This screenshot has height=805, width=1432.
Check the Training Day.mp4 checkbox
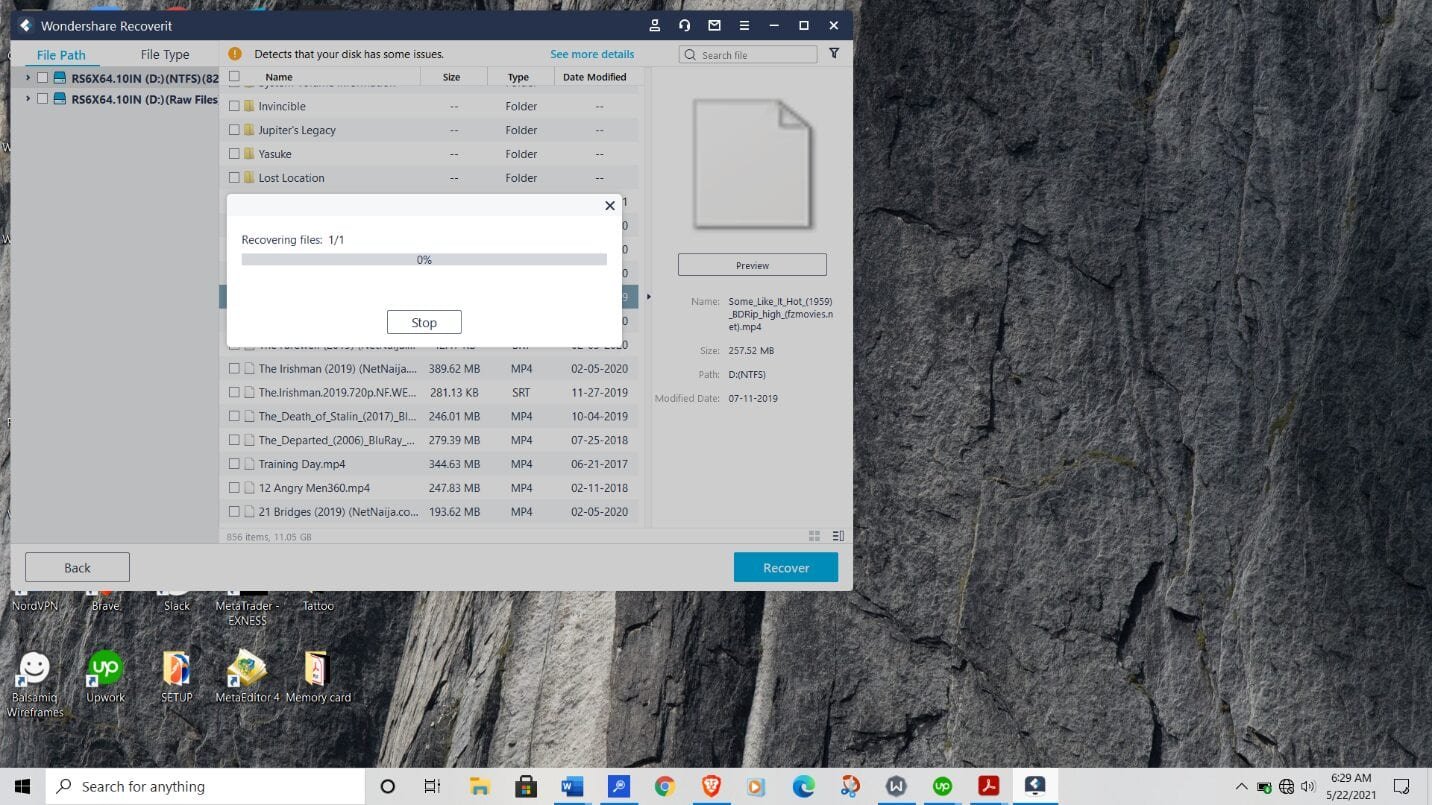234,464
